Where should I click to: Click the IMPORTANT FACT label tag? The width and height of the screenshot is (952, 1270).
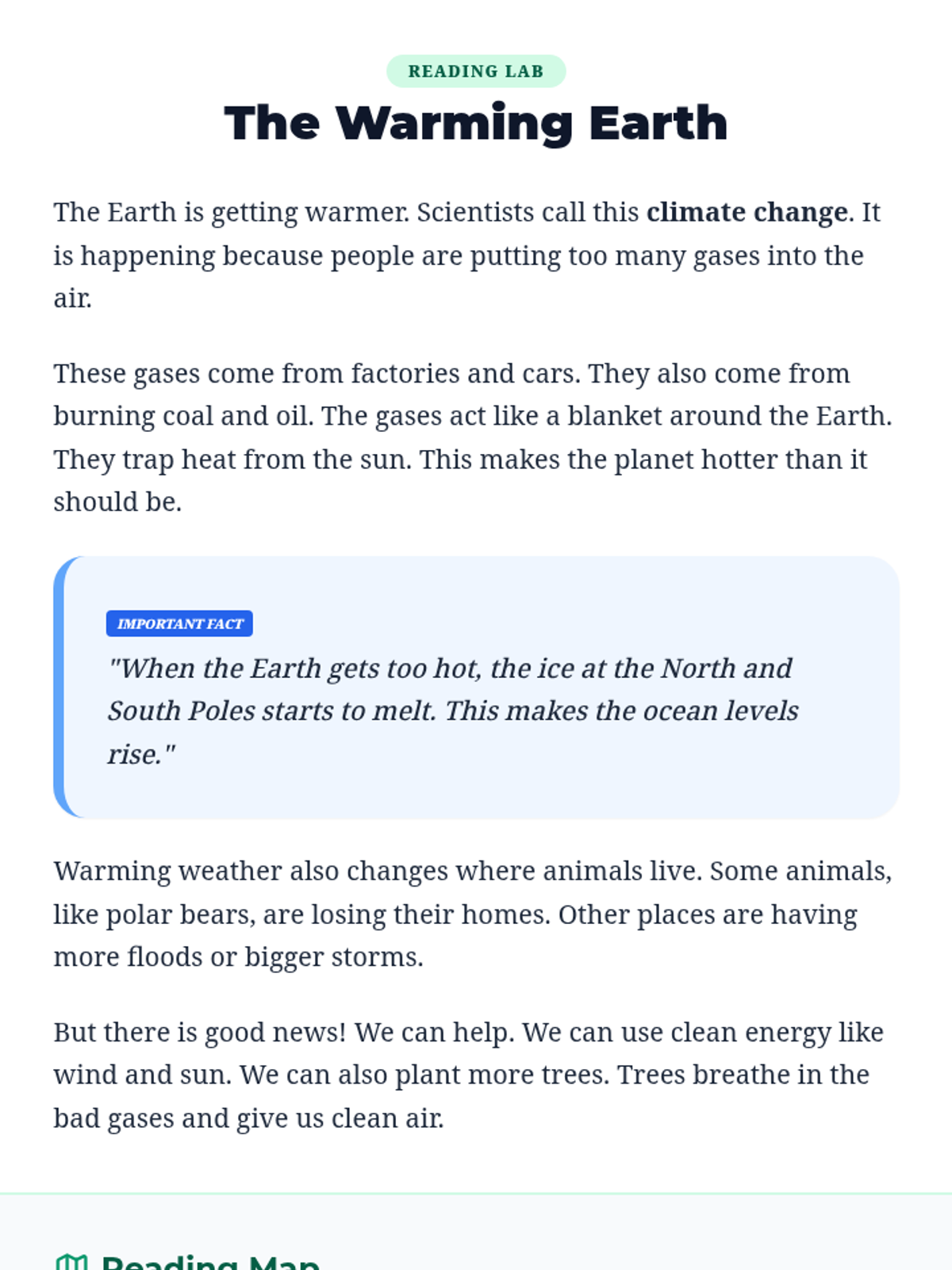[x=180, y=624]
